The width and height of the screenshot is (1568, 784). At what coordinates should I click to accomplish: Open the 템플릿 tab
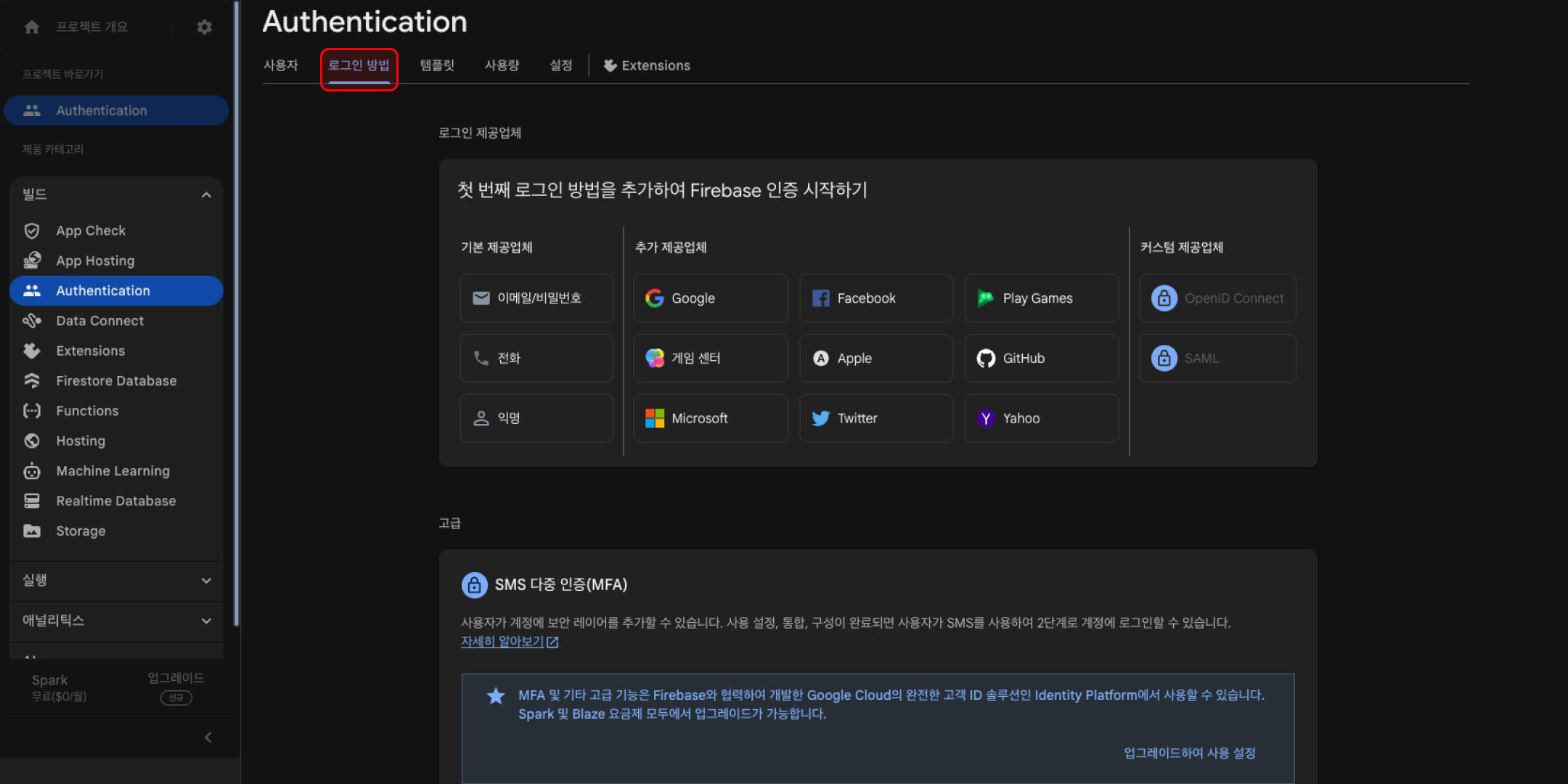[x=438, y=65]
